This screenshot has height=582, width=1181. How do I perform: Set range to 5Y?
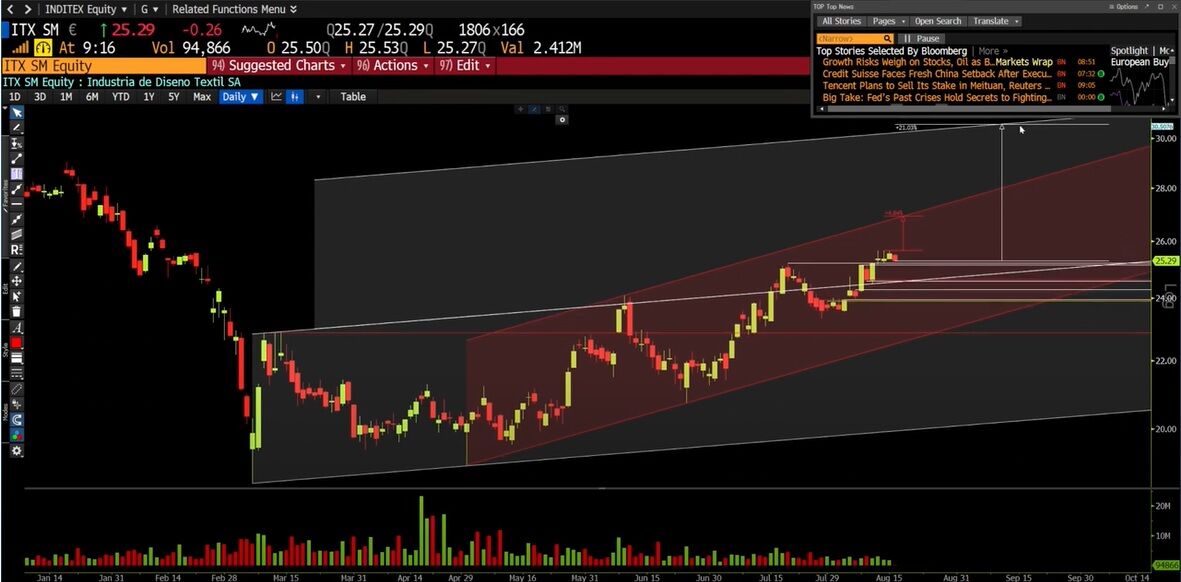click(x=174, y=96)
